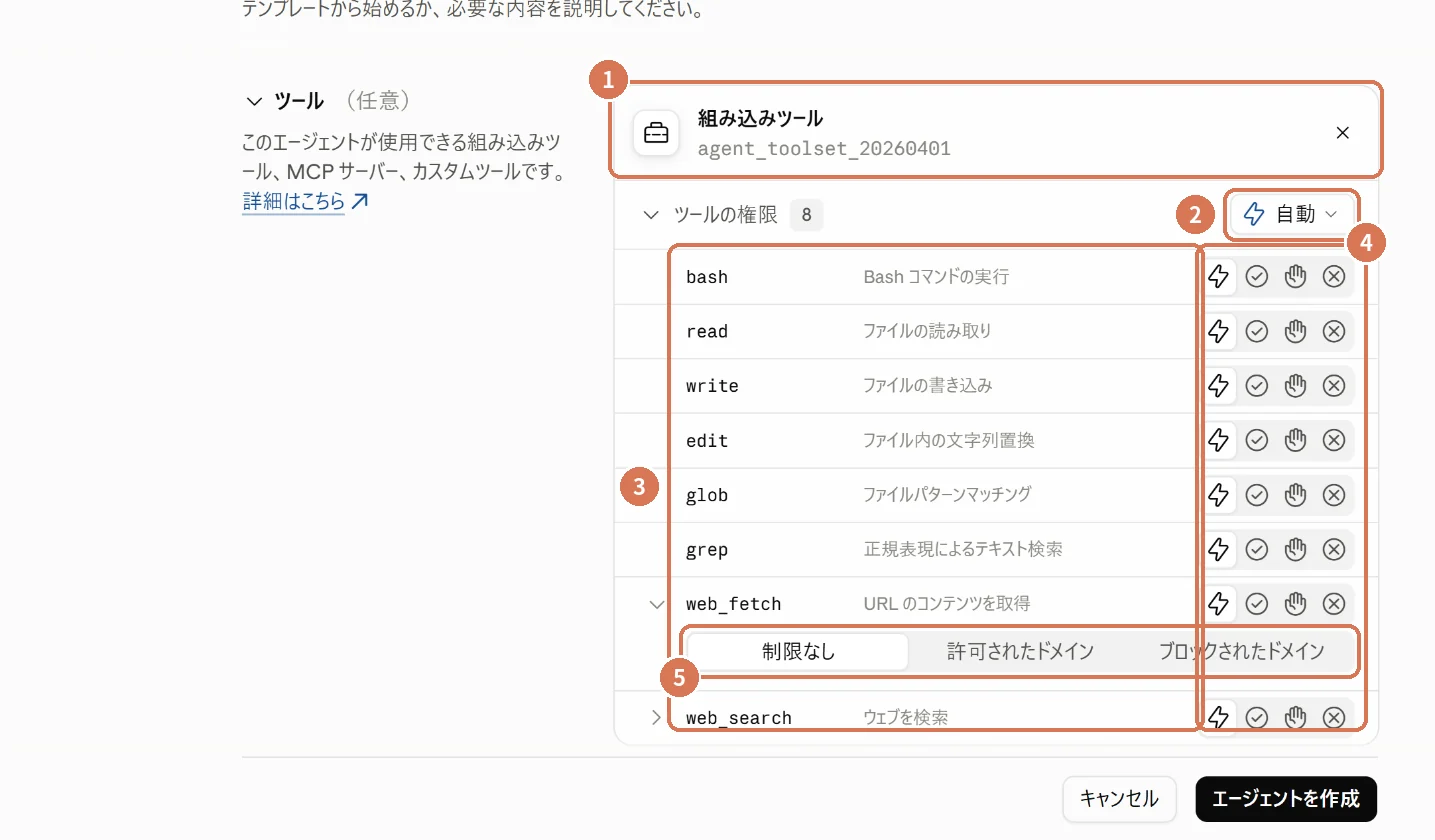This screenshot has height=840, width=1435.
Task: Click the circled X icon for edit
Action: (1334, 440)
